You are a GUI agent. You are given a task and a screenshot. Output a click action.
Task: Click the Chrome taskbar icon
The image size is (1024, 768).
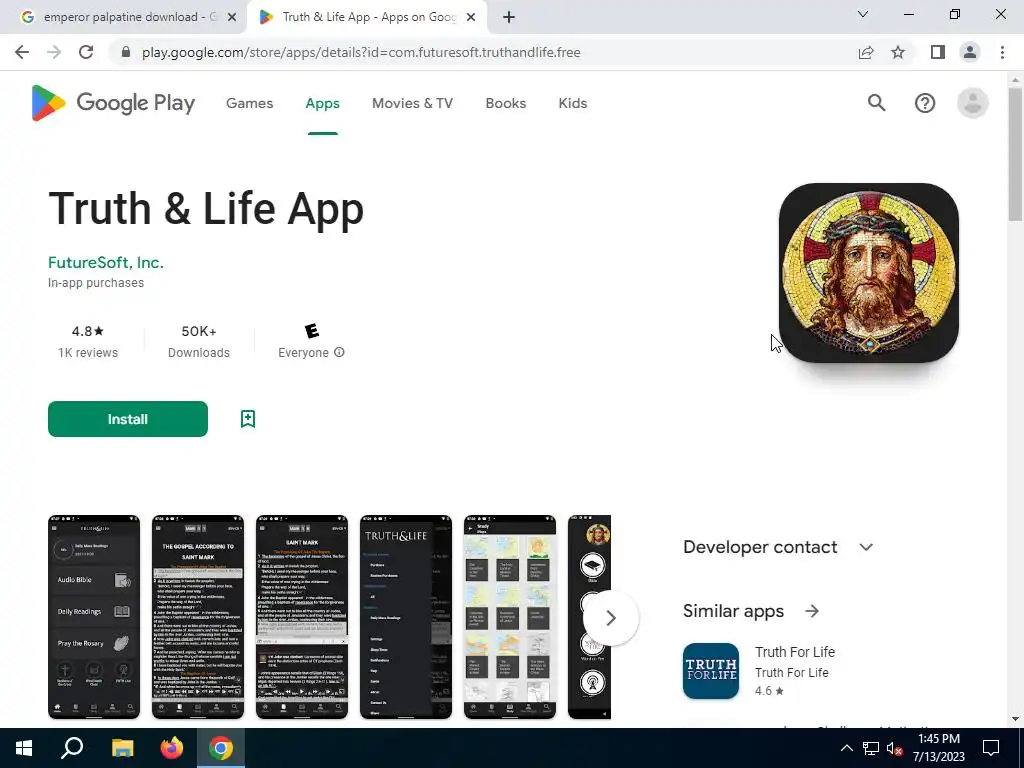(x=221, y=748)
